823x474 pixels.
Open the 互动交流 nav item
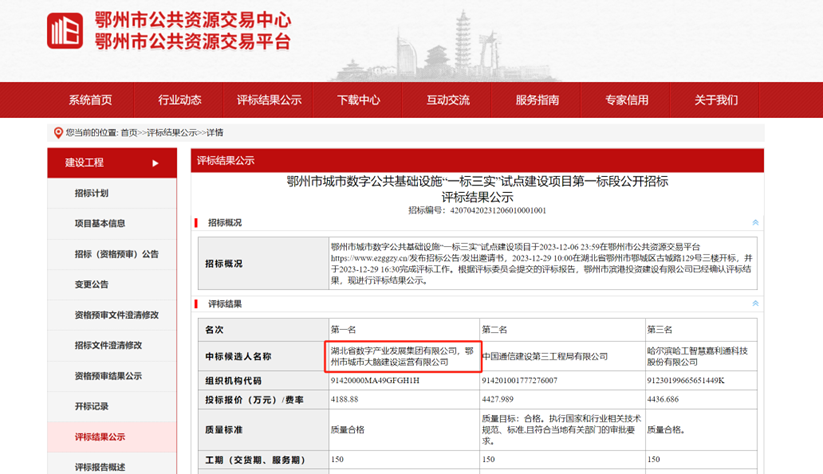click(x=448, y=100)
